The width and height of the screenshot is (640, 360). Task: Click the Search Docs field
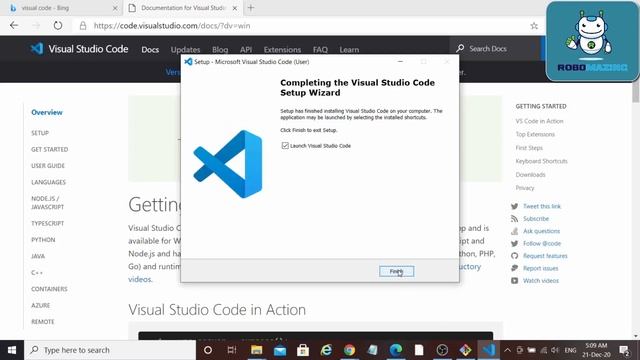click(x=495, y=49)
